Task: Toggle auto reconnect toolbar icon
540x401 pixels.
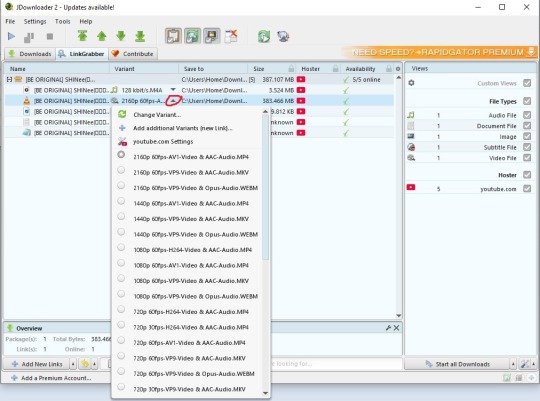Action: (x=193, y=36)
